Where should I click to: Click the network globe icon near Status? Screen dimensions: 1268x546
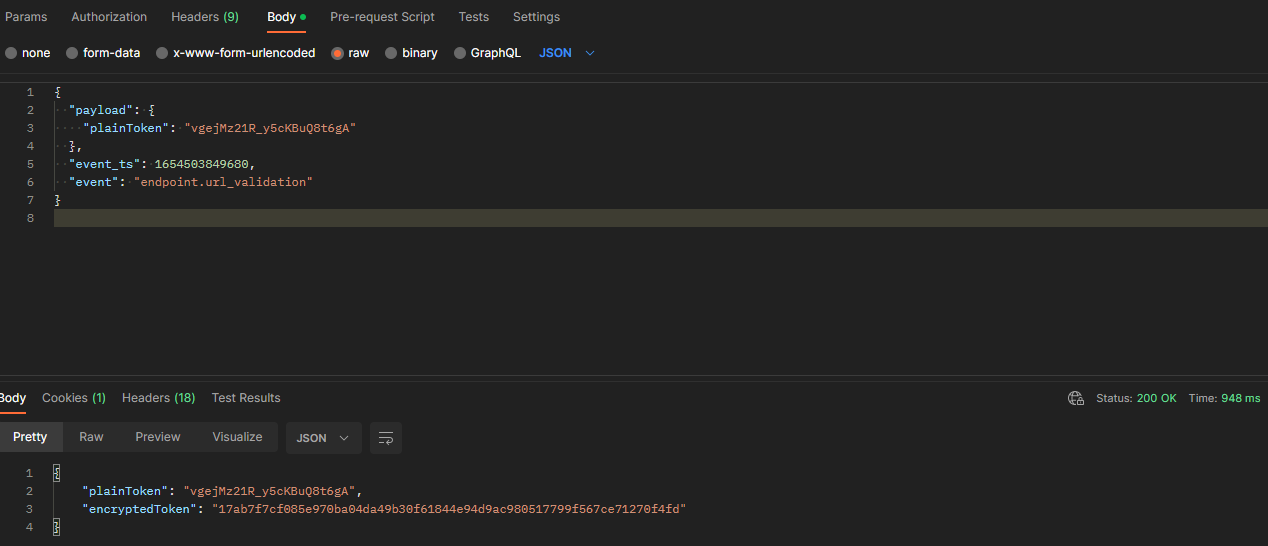click(1076, 398)
